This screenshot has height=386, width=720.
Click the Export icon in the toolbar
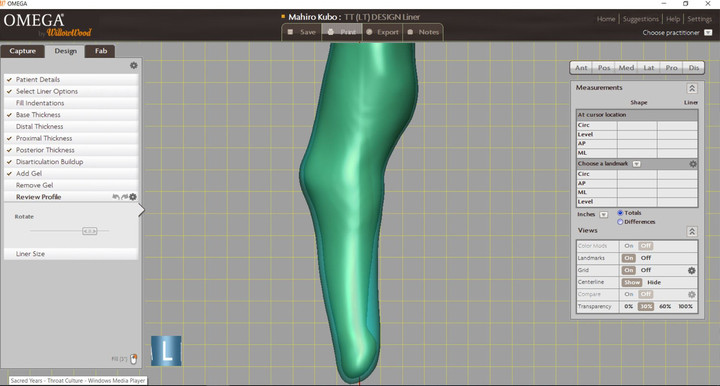[369, 32]
